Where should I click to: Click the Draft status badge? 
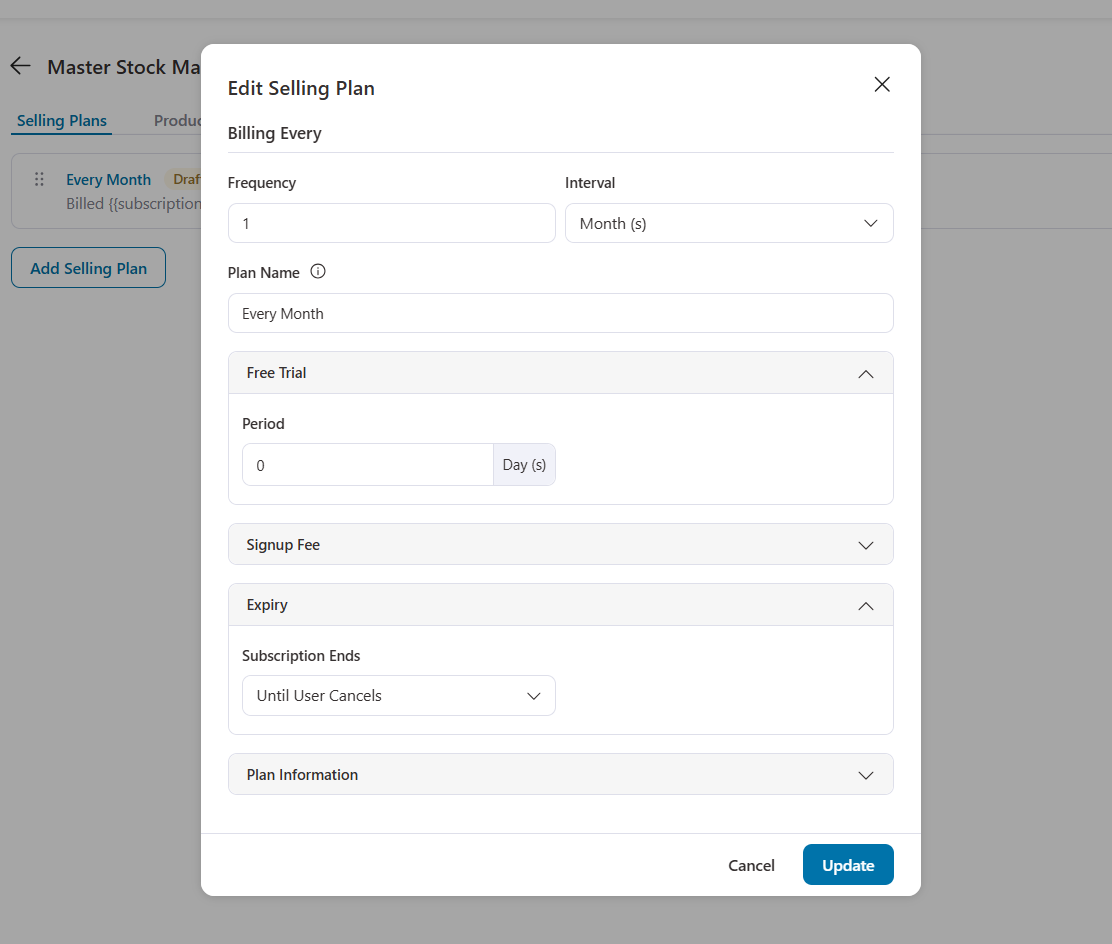tap(188, 179)
